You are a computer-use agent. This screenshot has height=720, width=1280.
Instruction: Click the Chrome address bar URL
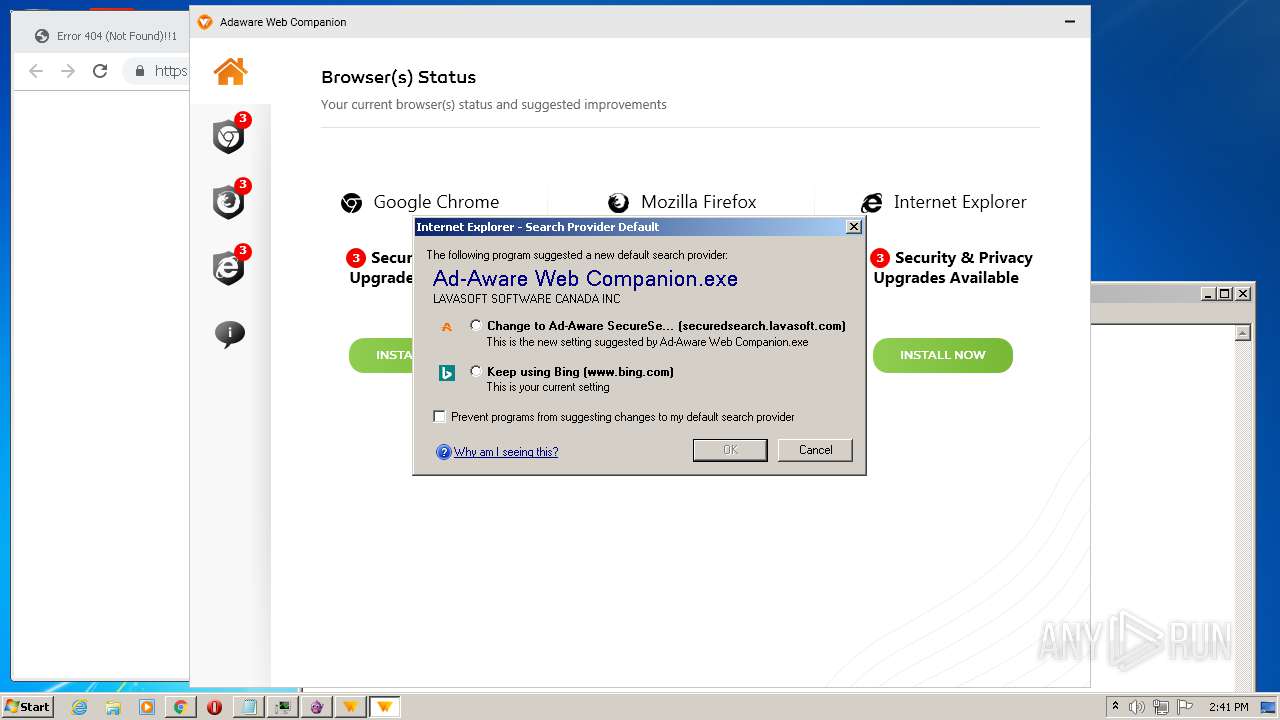[170, 71]
